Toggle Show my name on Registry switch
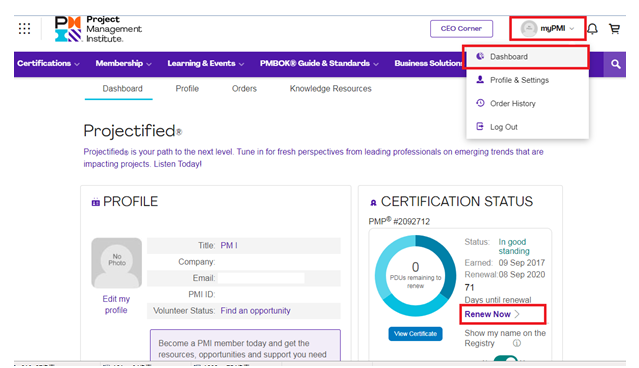This screenshot has height=368, width=639. [x=505, y=359]
